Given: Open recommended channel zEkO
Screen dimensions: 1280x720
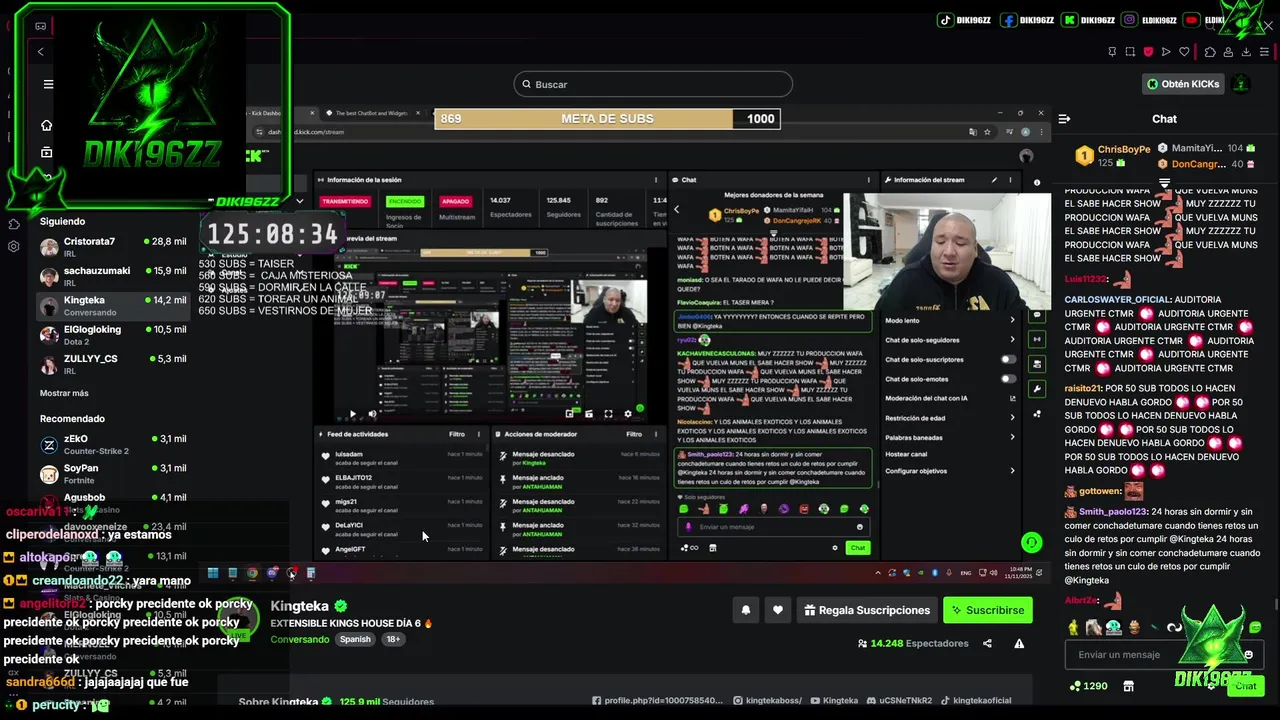Looking at the screenshot, I should pyautogui.click(x=113, y=444).
